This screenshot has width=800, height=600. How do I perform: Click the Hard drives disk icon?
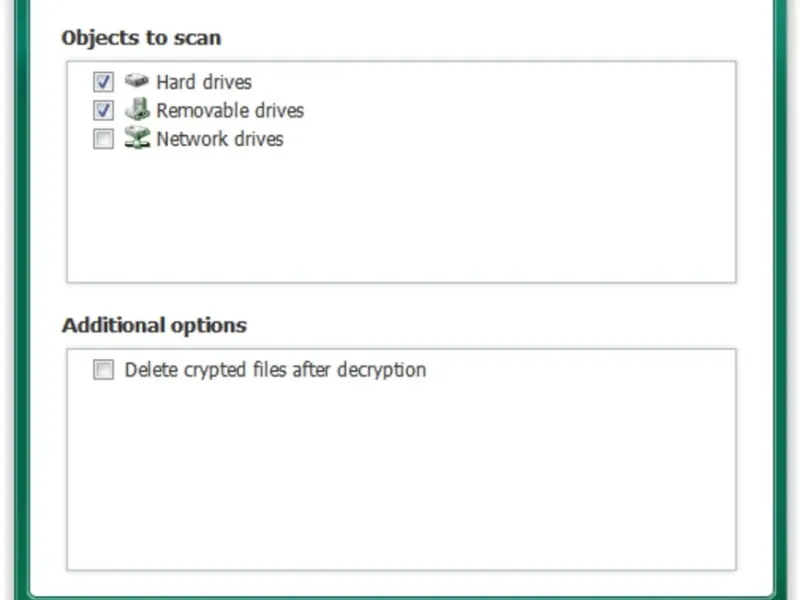137,81
